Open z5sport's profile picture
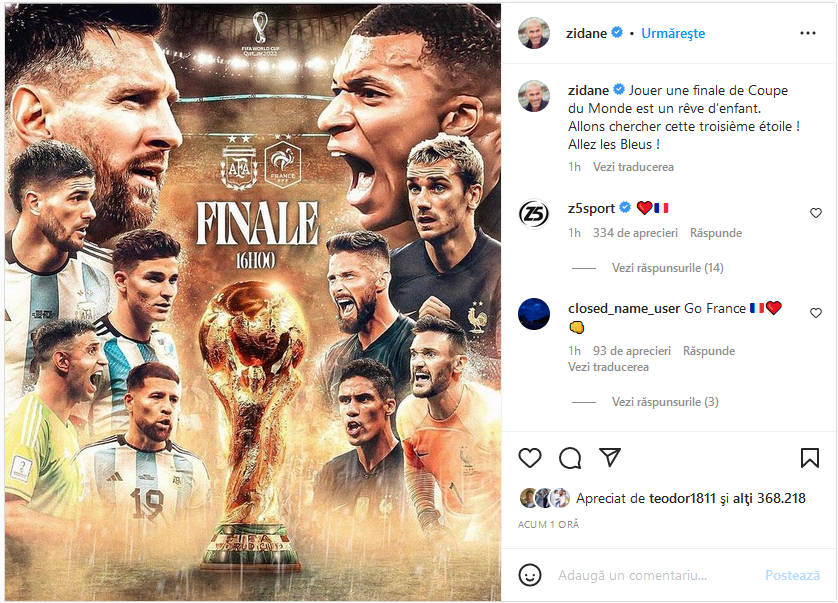 (534, 214)
